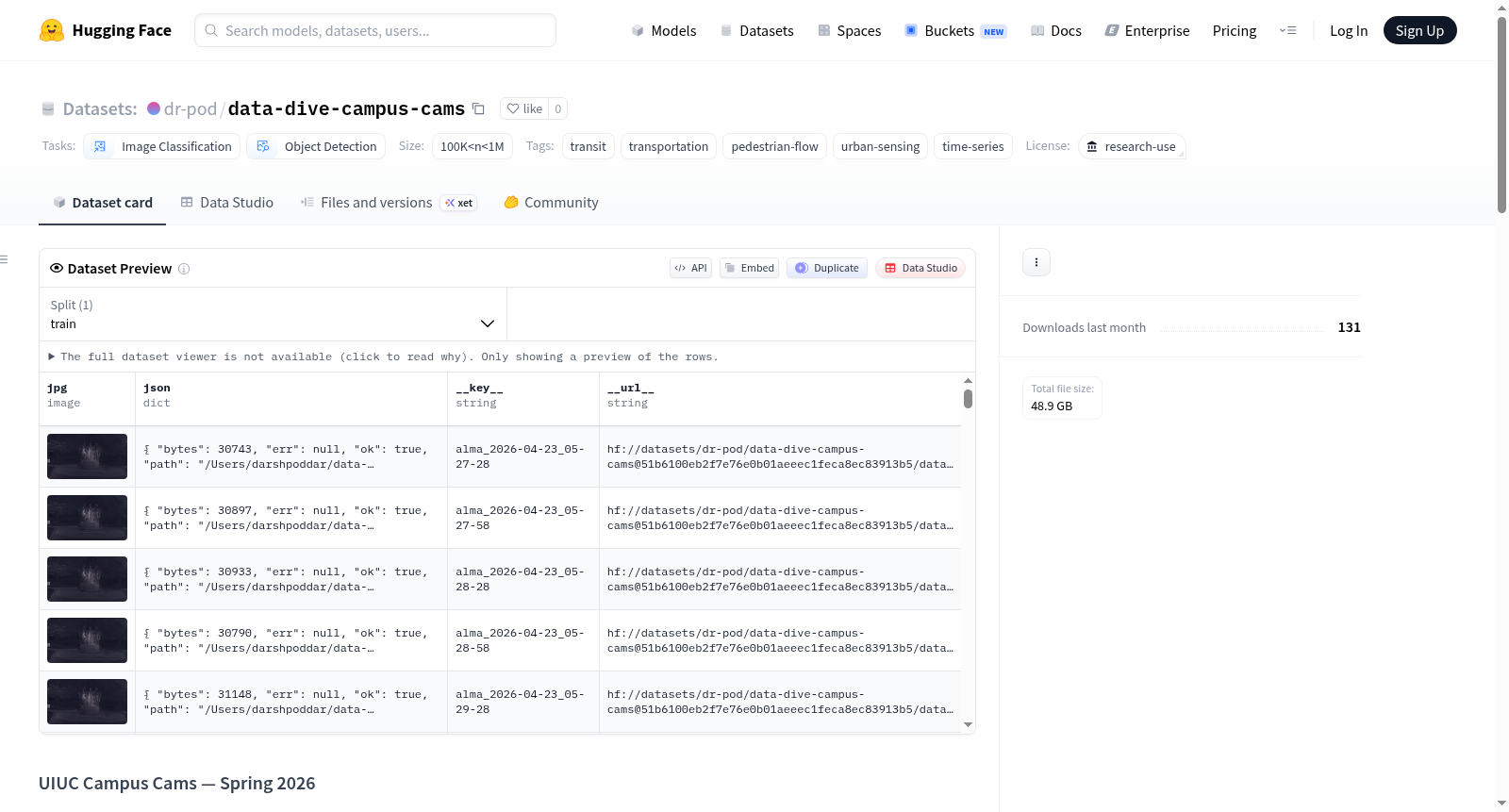Click the 100K<n<1M size tag
This screenshot has height=812, width=1509.
pyautogui.click(x=473, y=146)
